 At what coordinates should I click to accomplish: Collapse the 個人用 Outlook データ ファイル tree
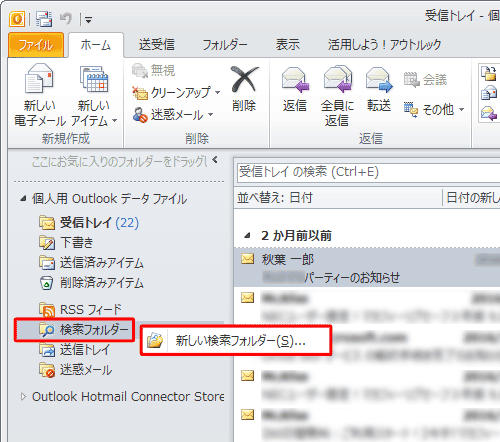23,199
